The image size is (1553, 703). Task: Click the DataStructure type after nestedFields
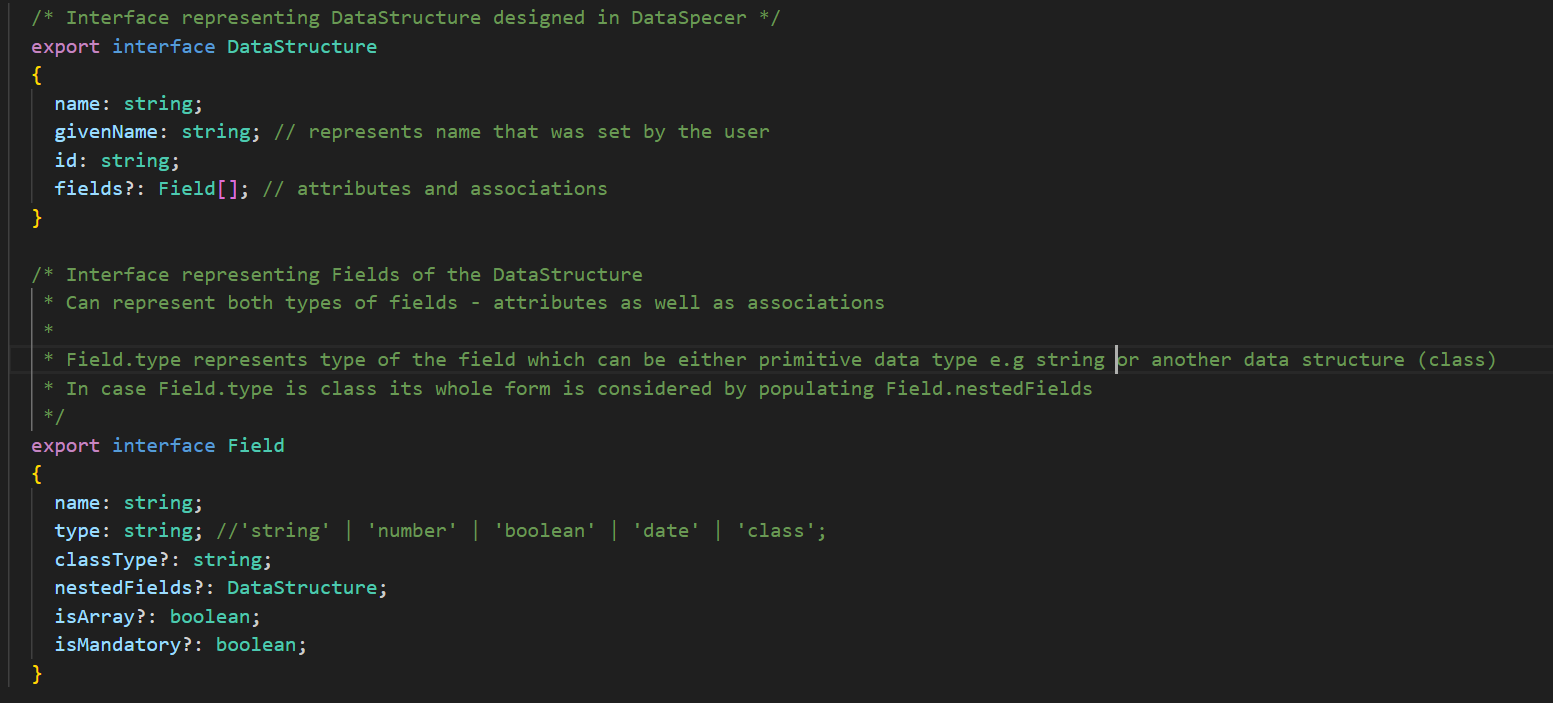[302, 588]
